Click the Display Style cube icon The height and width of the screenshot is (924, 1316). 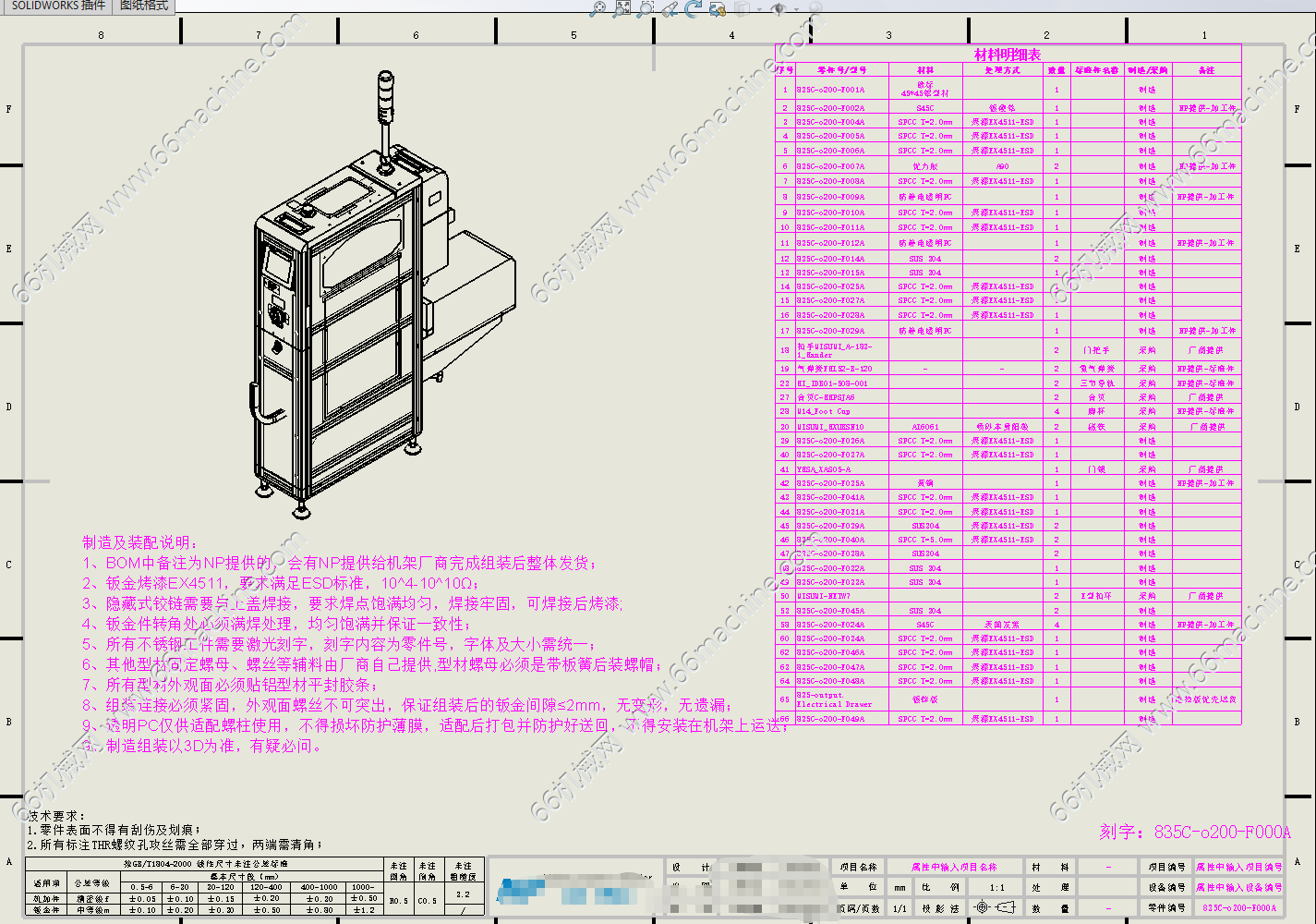click(742, 8)
